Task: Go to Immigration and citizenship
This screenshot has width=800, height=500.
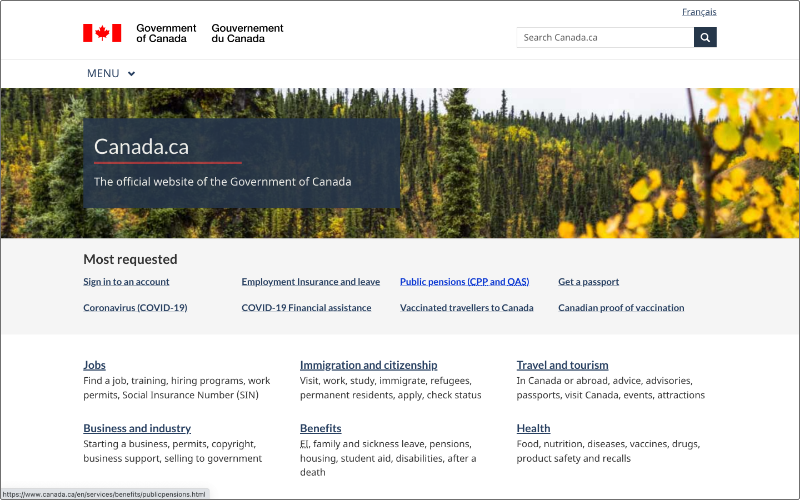Action: tap(368, 365)
